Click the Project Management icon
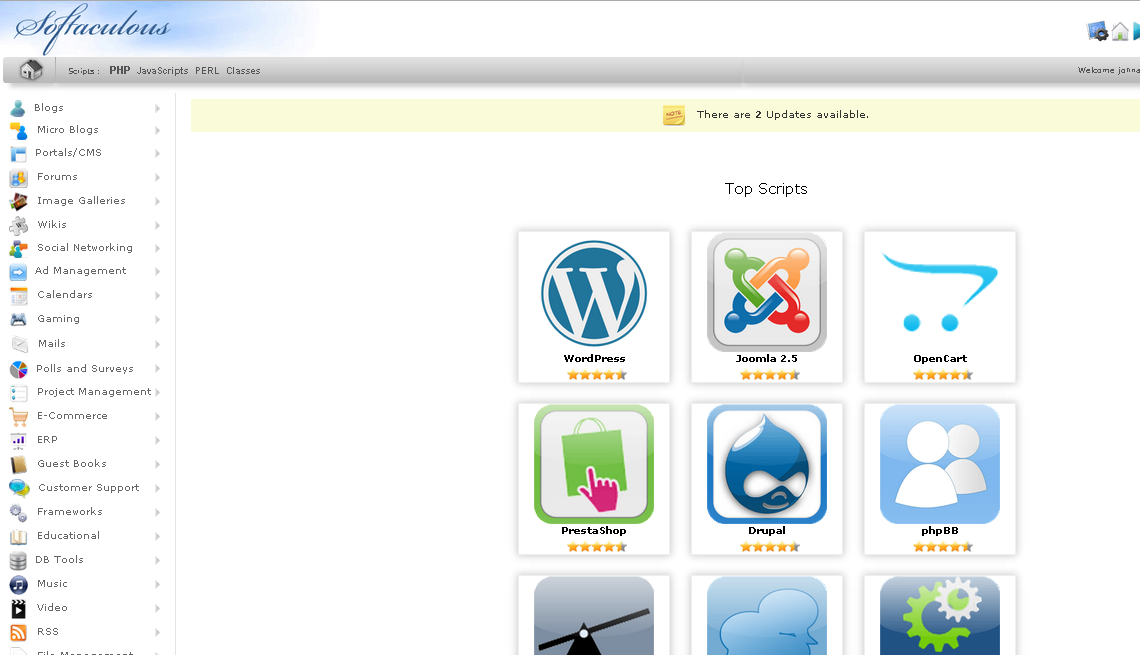1140x655 pixels. 18,393
